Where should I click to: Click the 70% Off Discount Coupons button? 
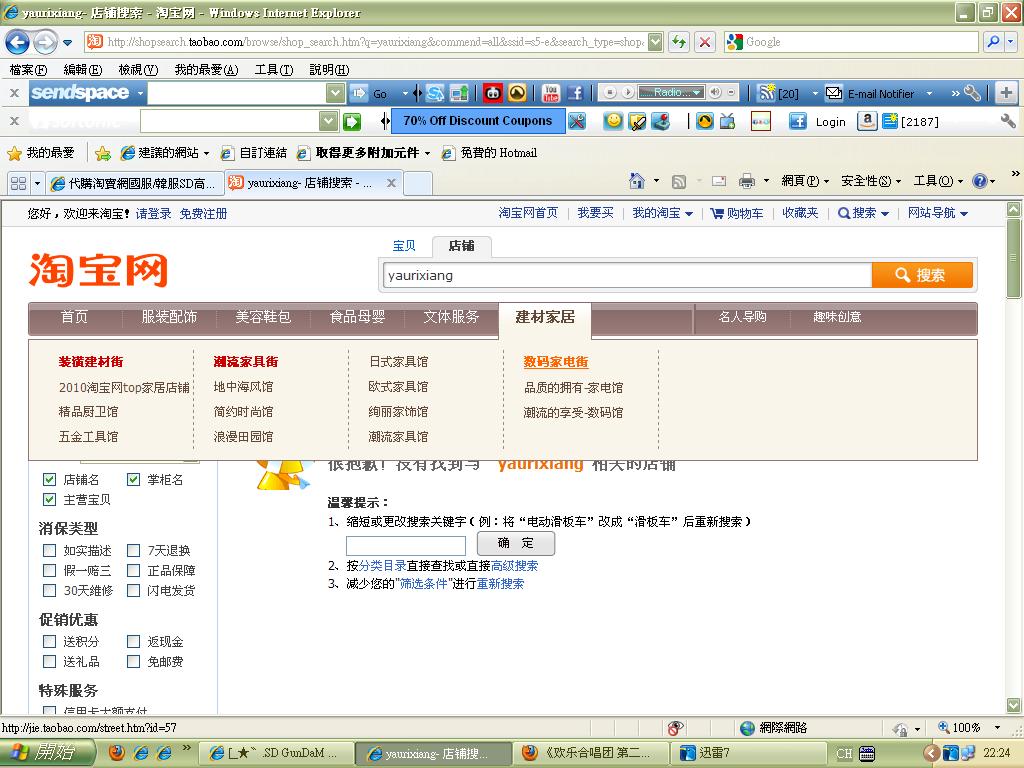pos(477,121)
